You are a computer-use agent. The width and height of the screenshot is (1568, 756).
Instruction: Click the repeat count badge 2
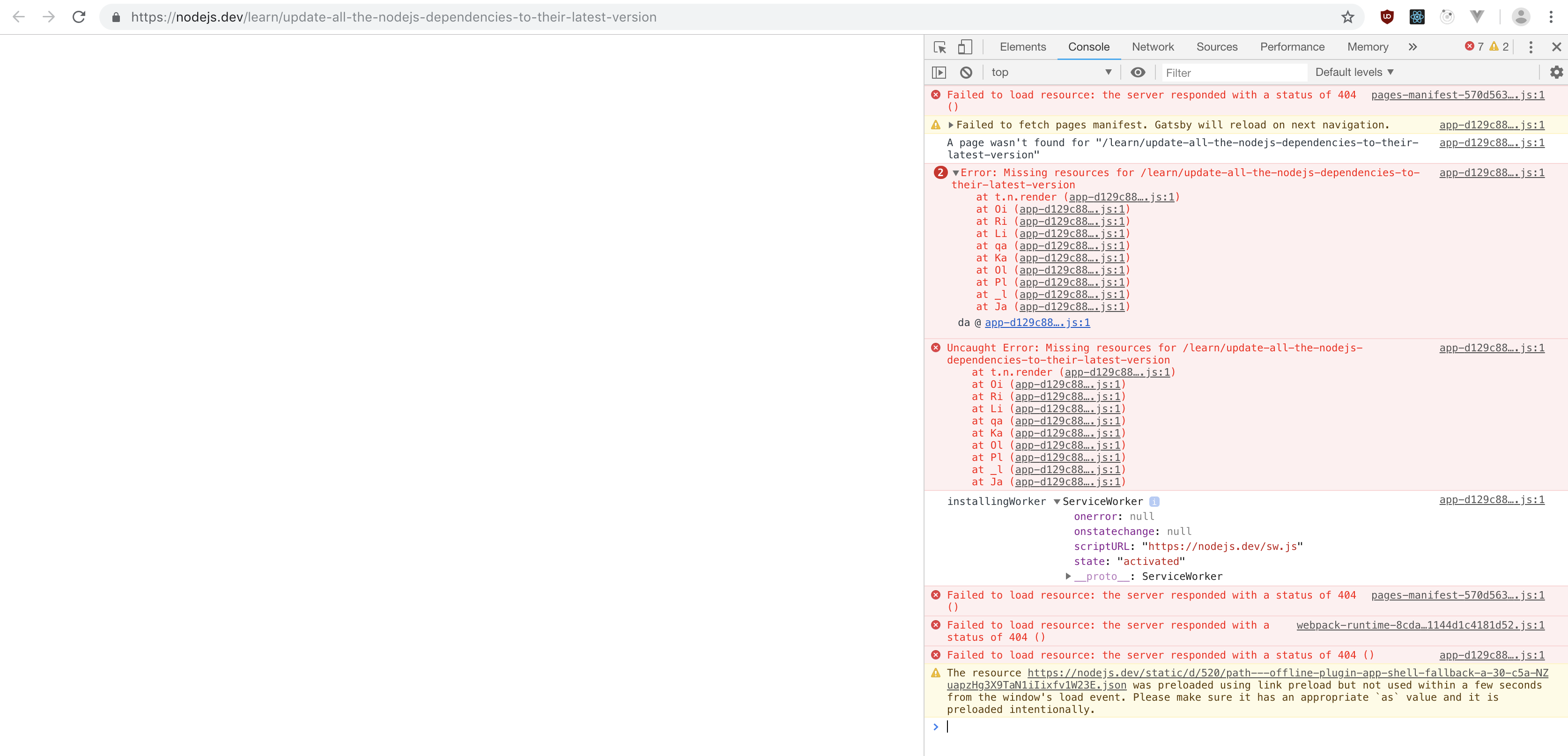coord(940,173)
